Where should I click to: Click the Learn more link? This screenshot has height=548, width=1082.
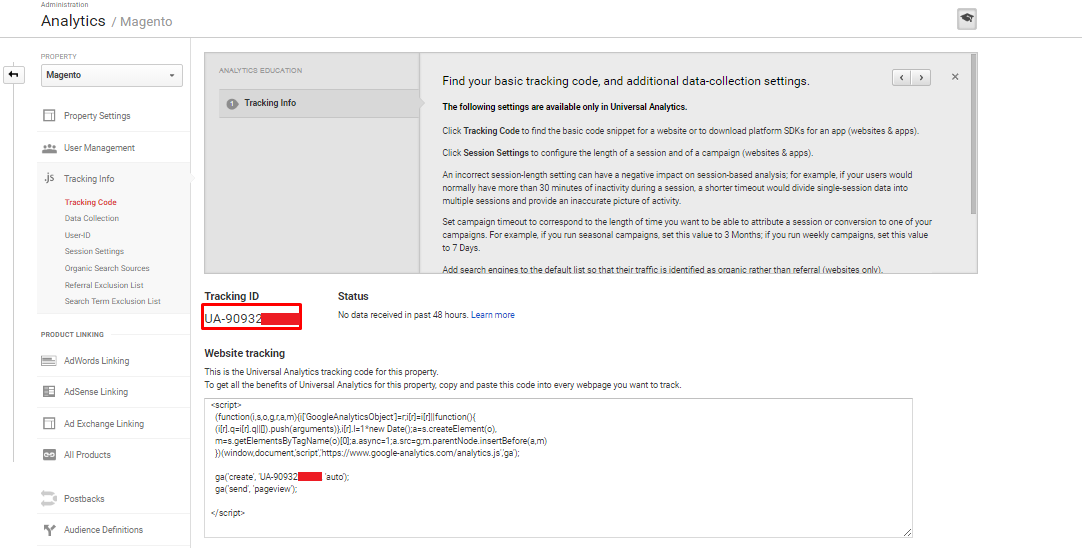[493, 315]
